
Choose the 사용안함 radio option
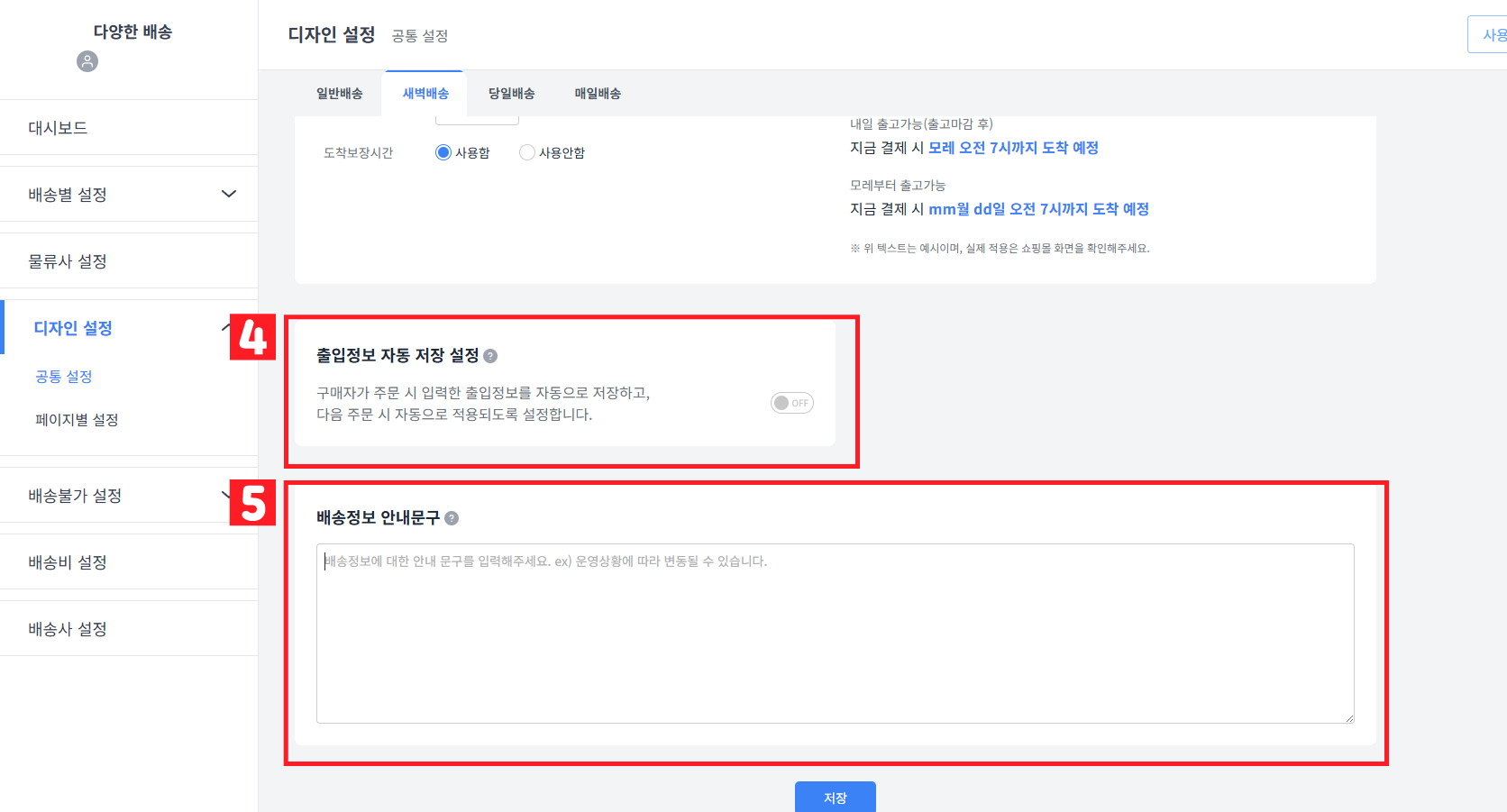pyautogui.click(x=526, y=152)
